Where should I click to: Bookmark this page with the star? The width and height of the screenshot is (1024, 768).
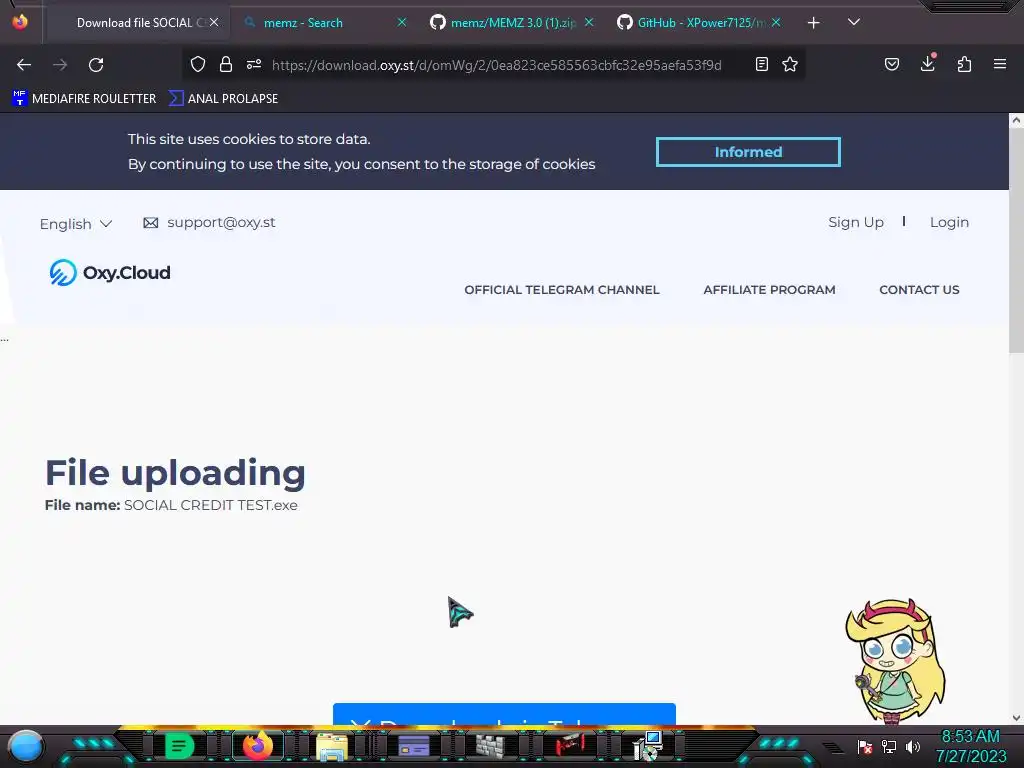point(790,64)
